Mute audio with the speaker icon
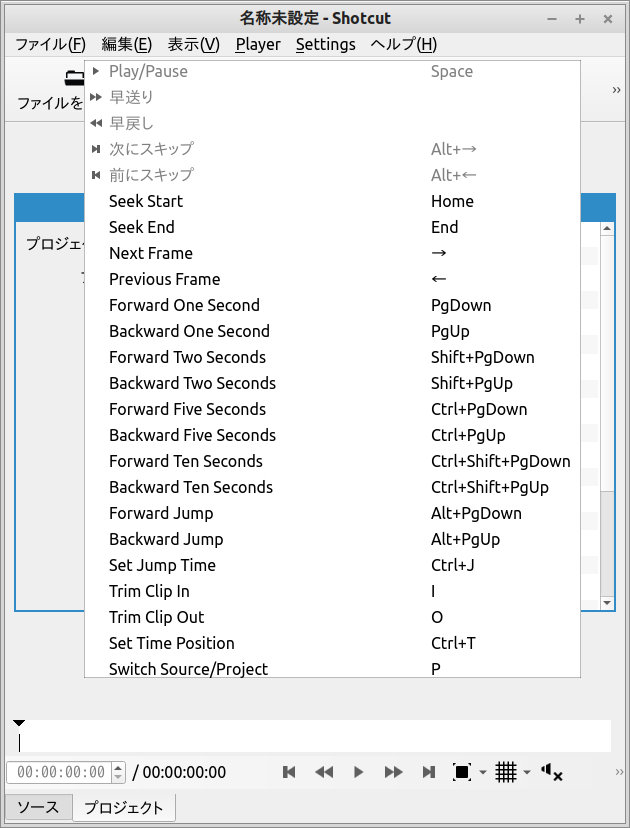The image size is (630, 828). 551,772
